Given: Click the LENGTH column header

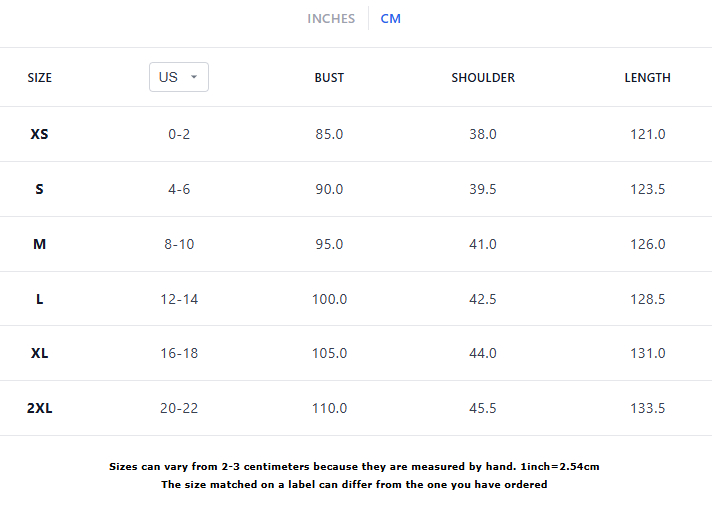Looking at the screenshot, I should pyautogui.click(x=647, y=78).
